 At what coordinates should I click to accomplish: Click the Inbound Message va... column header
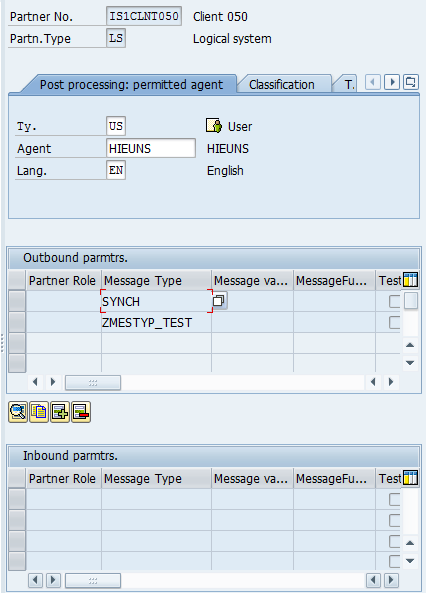pyautogui.click(x=252, y=478)
